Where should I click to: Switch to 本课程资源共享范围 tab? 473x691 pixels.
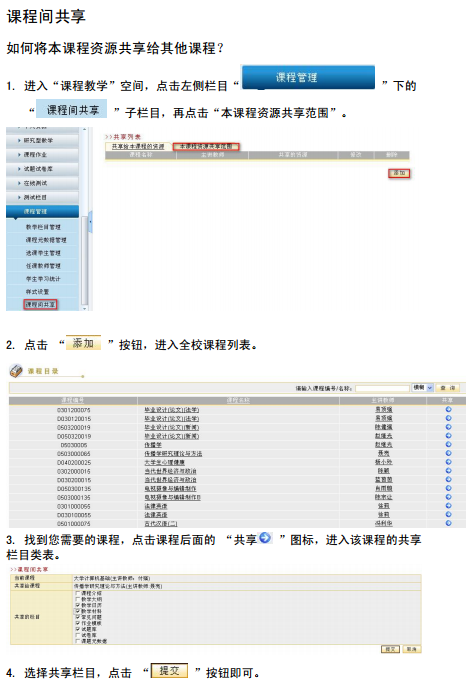(206, 147)
